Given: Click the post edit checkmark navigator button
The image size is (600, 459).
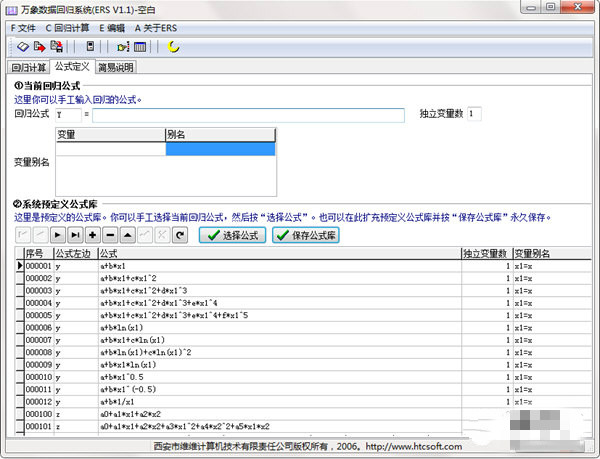Looking at the screenshot, I should point(145,235).
